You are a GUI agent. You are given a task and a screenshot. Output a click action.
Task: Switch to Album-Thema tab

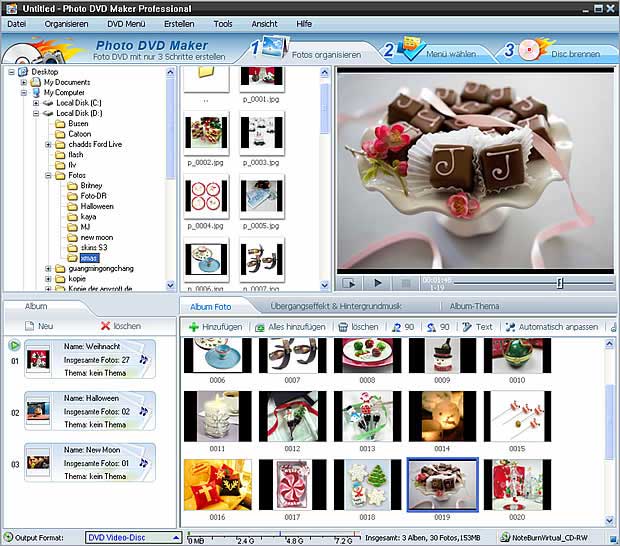coord(474,306)
